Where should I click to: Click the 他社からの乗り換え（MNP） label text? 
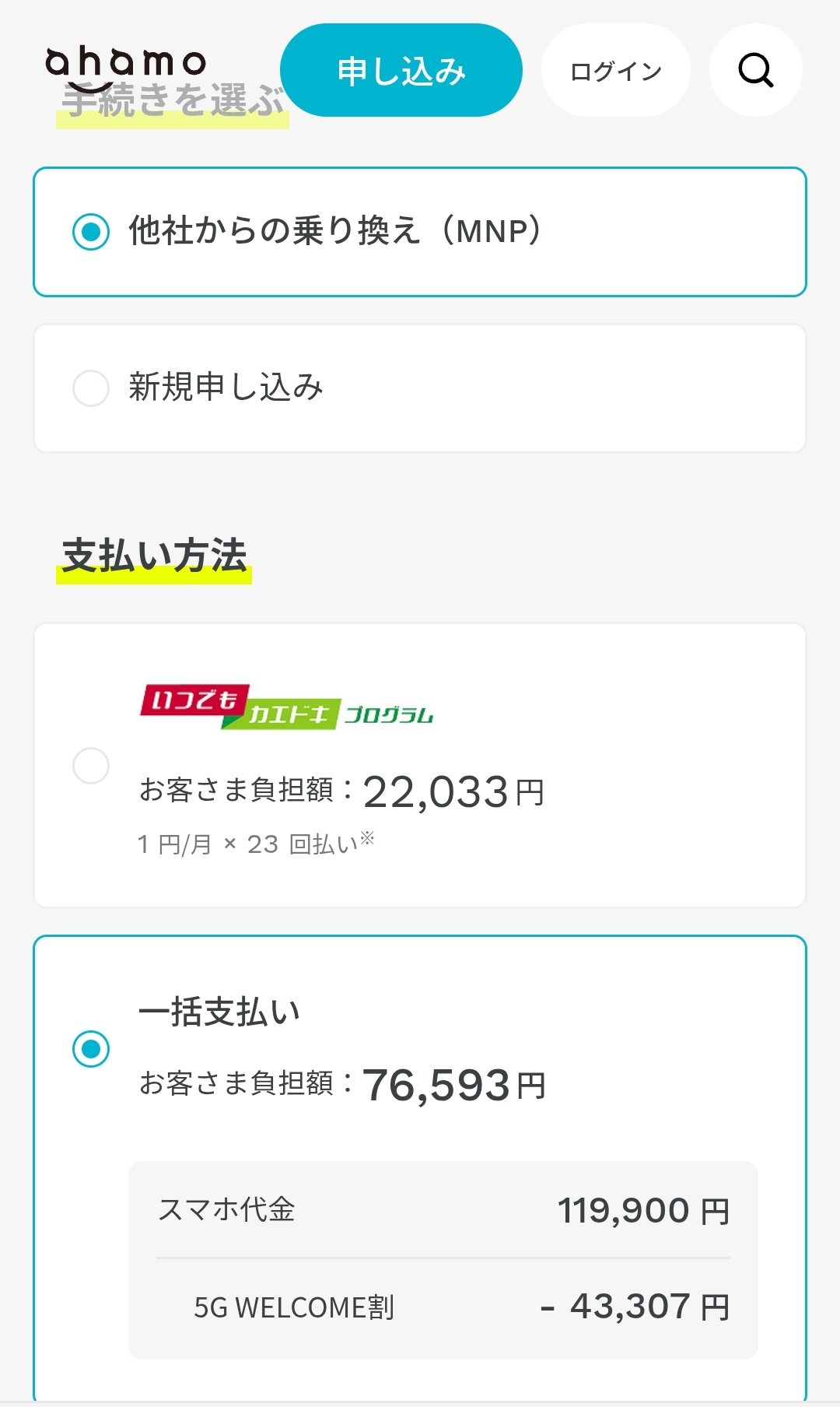[x=334, y=232]
